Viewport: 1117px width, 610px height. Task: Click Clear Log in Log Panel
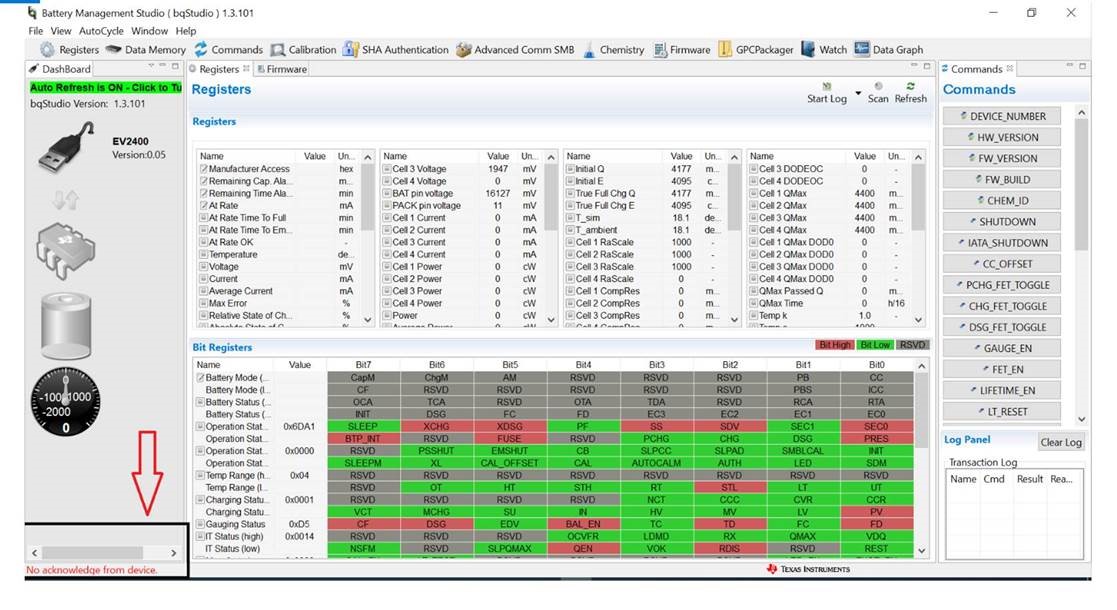(1061, 442)
